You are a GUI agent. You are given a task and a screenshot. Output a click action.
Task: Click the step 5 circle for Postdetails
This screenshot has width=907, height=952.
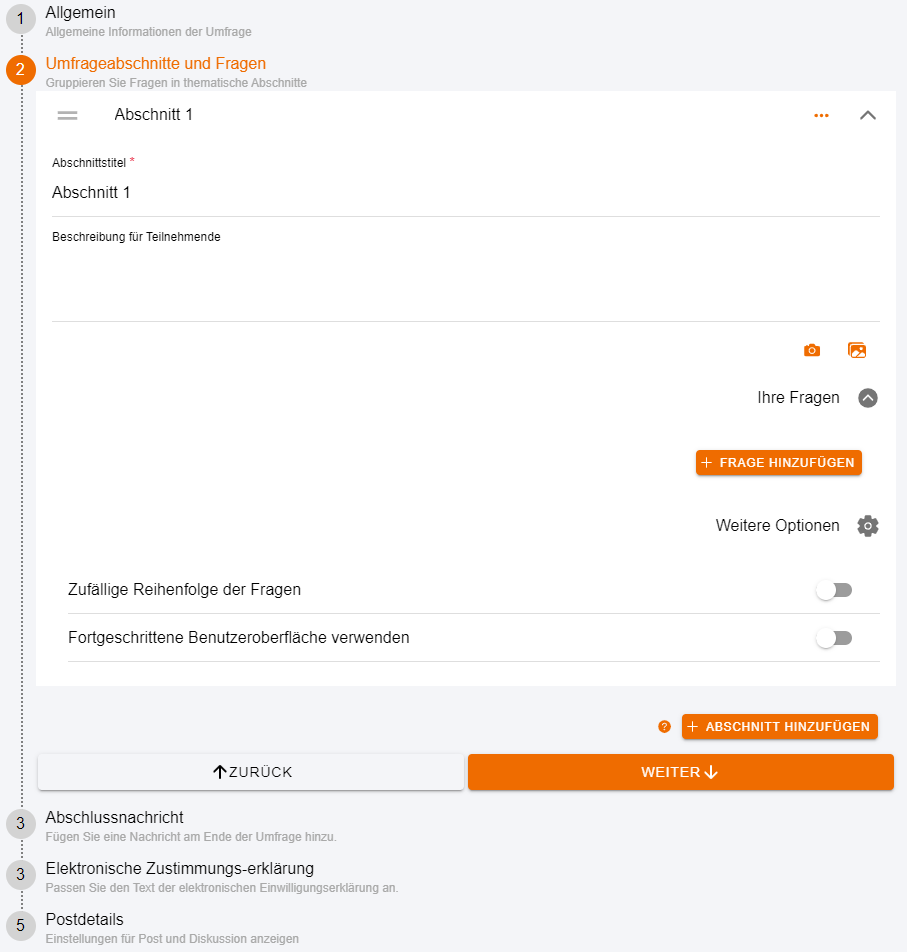tap(20, 926)
